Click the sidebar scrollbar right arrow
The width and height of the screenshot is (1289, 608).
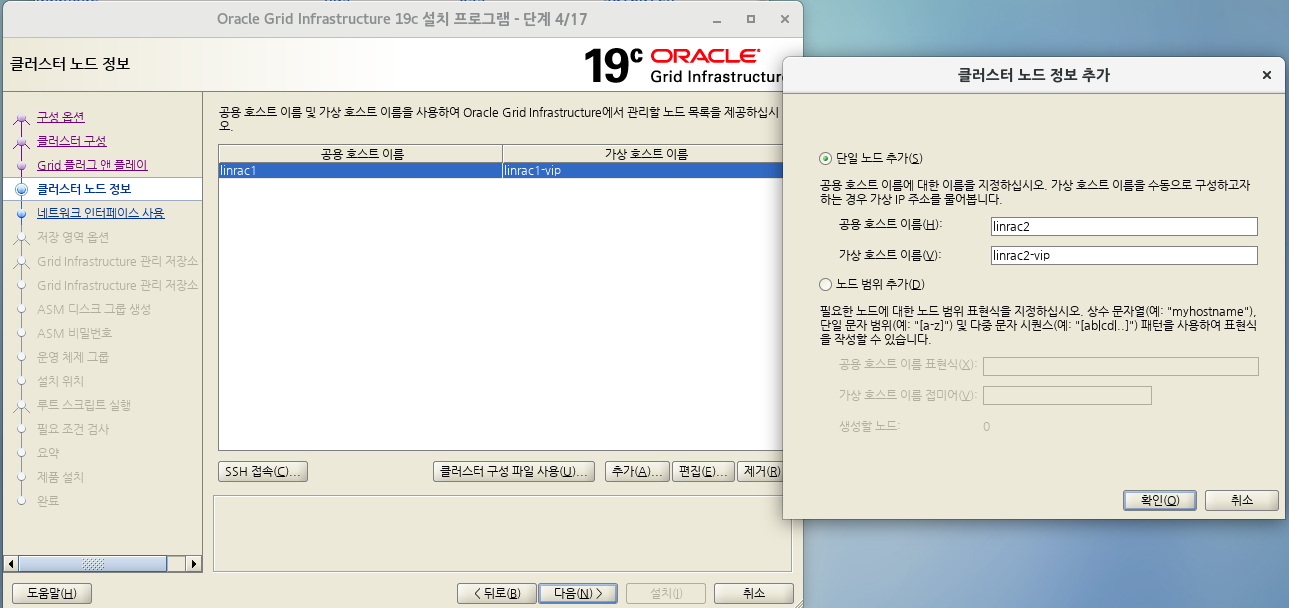point(195,564)
